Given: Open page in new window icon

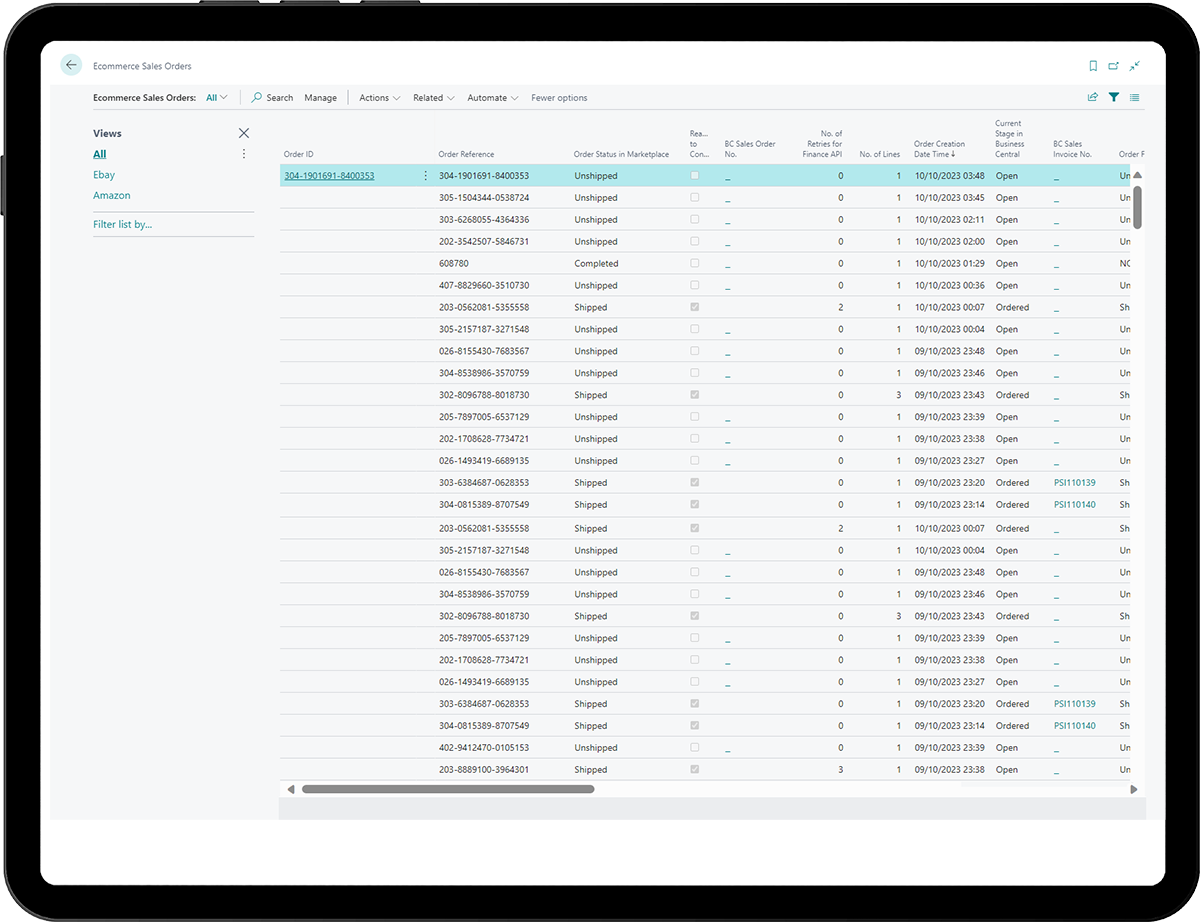Looking at the screenshot, I should point(1114,66).
